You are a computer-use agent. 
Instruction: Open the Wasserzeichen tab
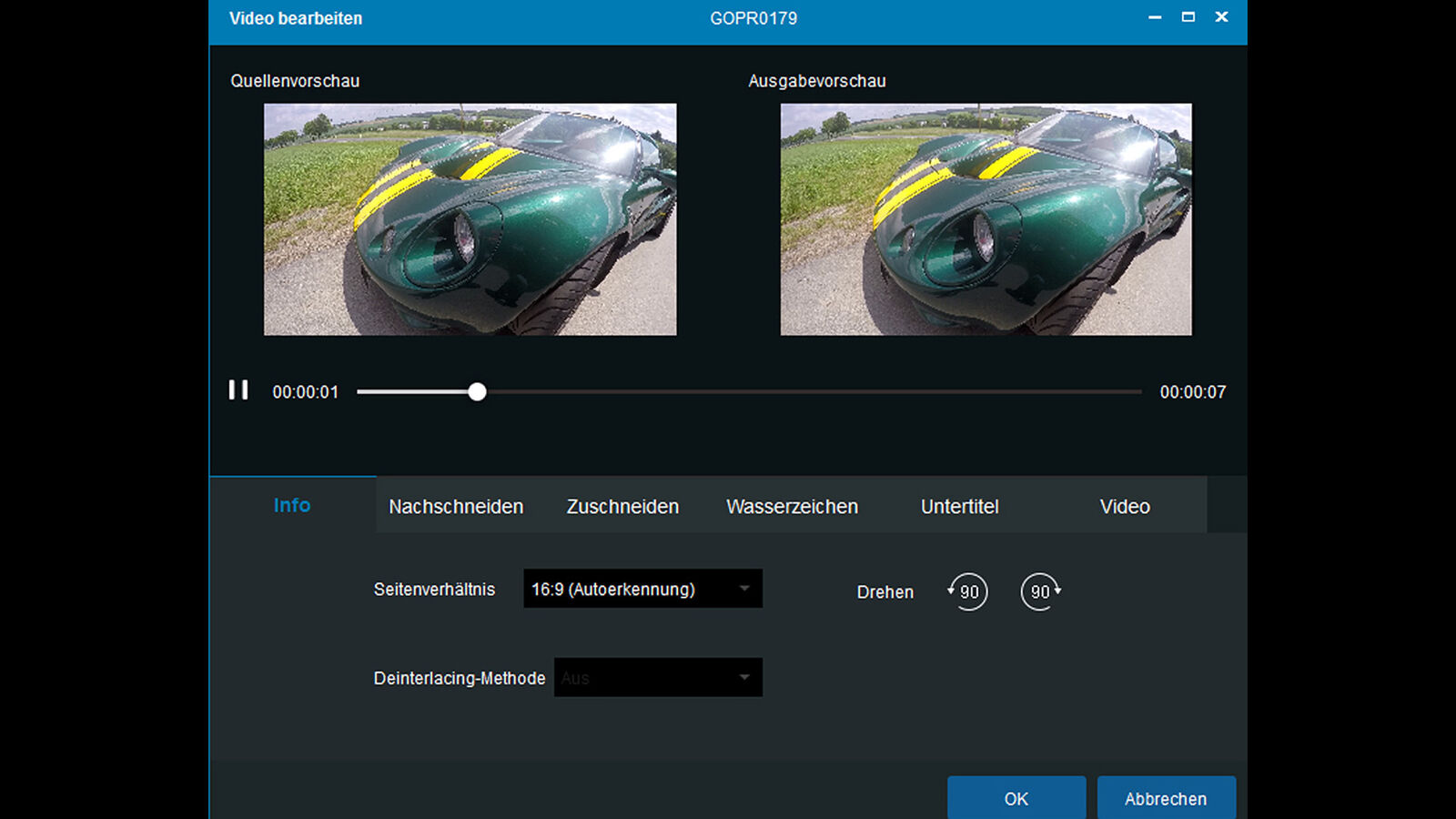click(x=792, y=506)
